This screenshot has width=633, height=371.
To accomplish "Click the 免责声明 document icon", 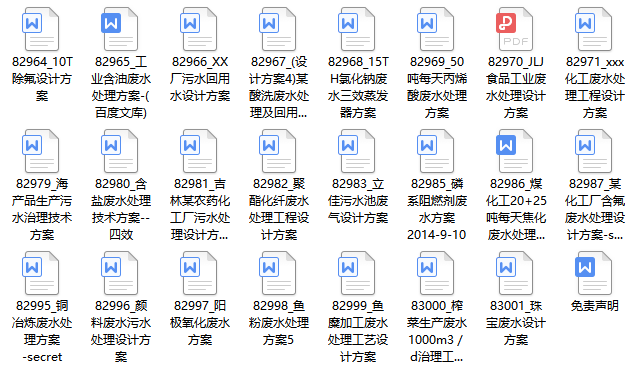I will pyautogui.click(x=594, y=273).
